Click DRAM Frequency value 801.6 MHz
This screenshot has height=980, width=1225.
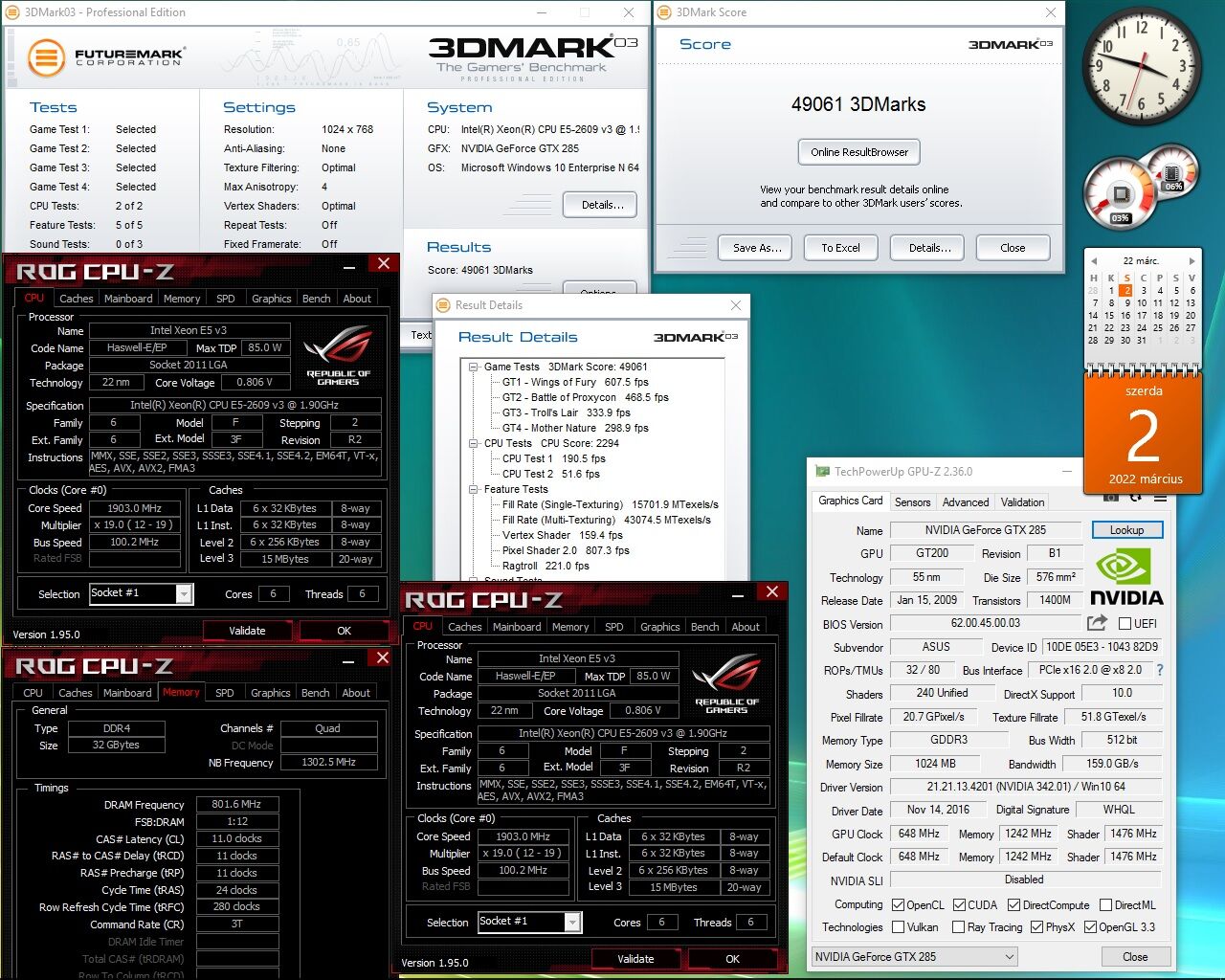[x=237, y=805]
